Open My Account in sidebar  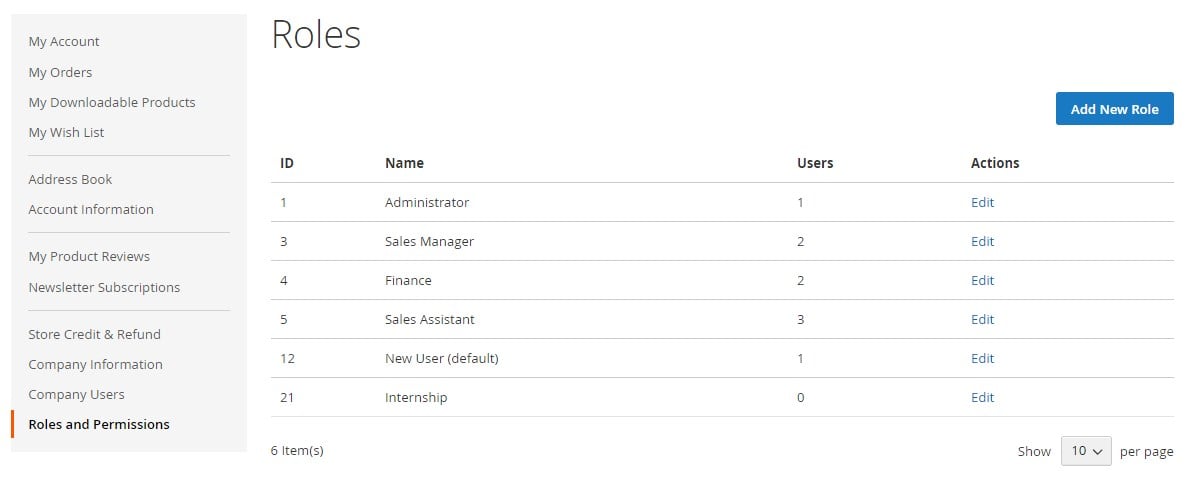(64, 41)
